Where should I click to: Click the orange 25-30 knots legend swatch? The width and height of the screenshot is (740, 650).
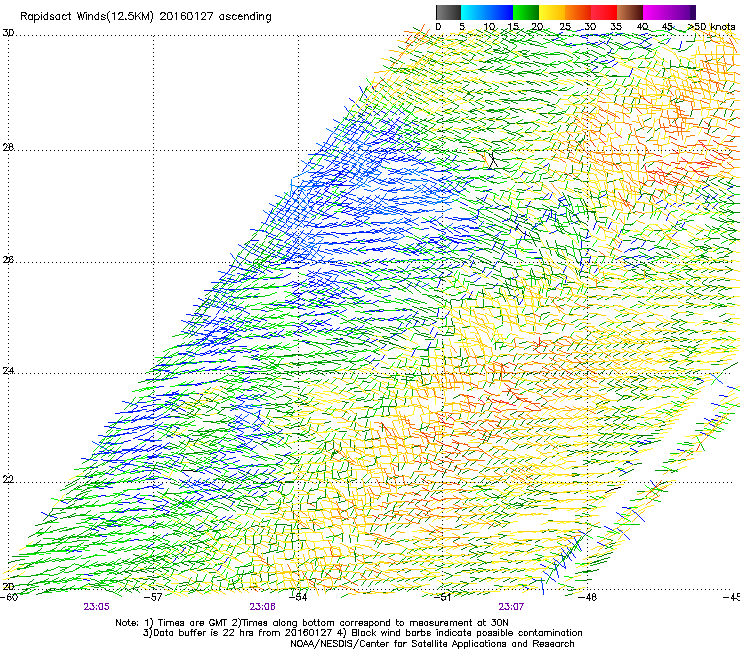578,12
